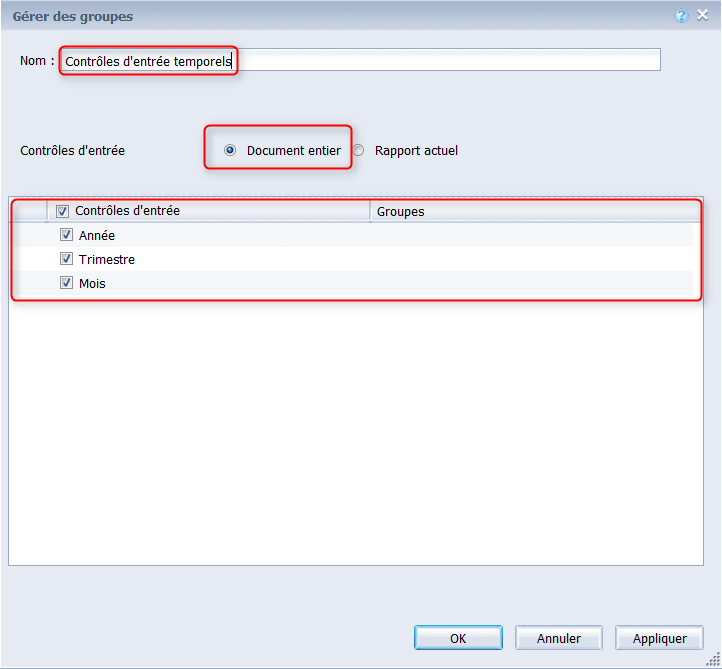
Task: Click the Contrôles d'entrée column header text
Action: pos(128,211)
